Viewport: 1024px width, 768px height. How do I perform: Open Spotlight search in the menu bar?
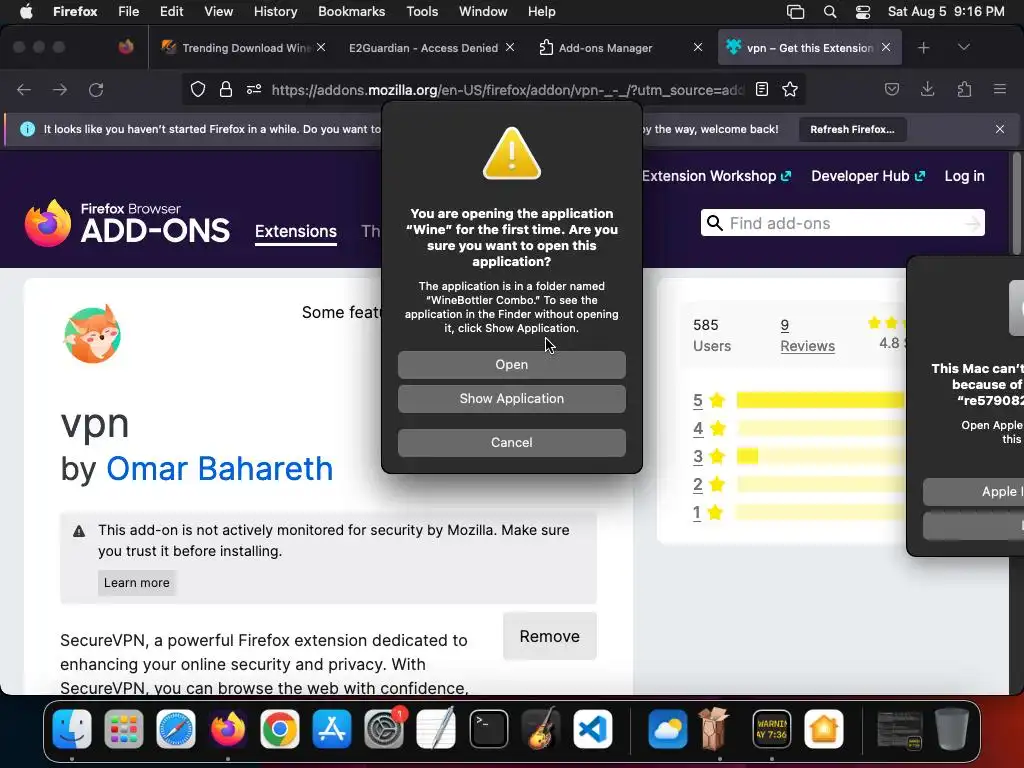(x=829, y=12)
